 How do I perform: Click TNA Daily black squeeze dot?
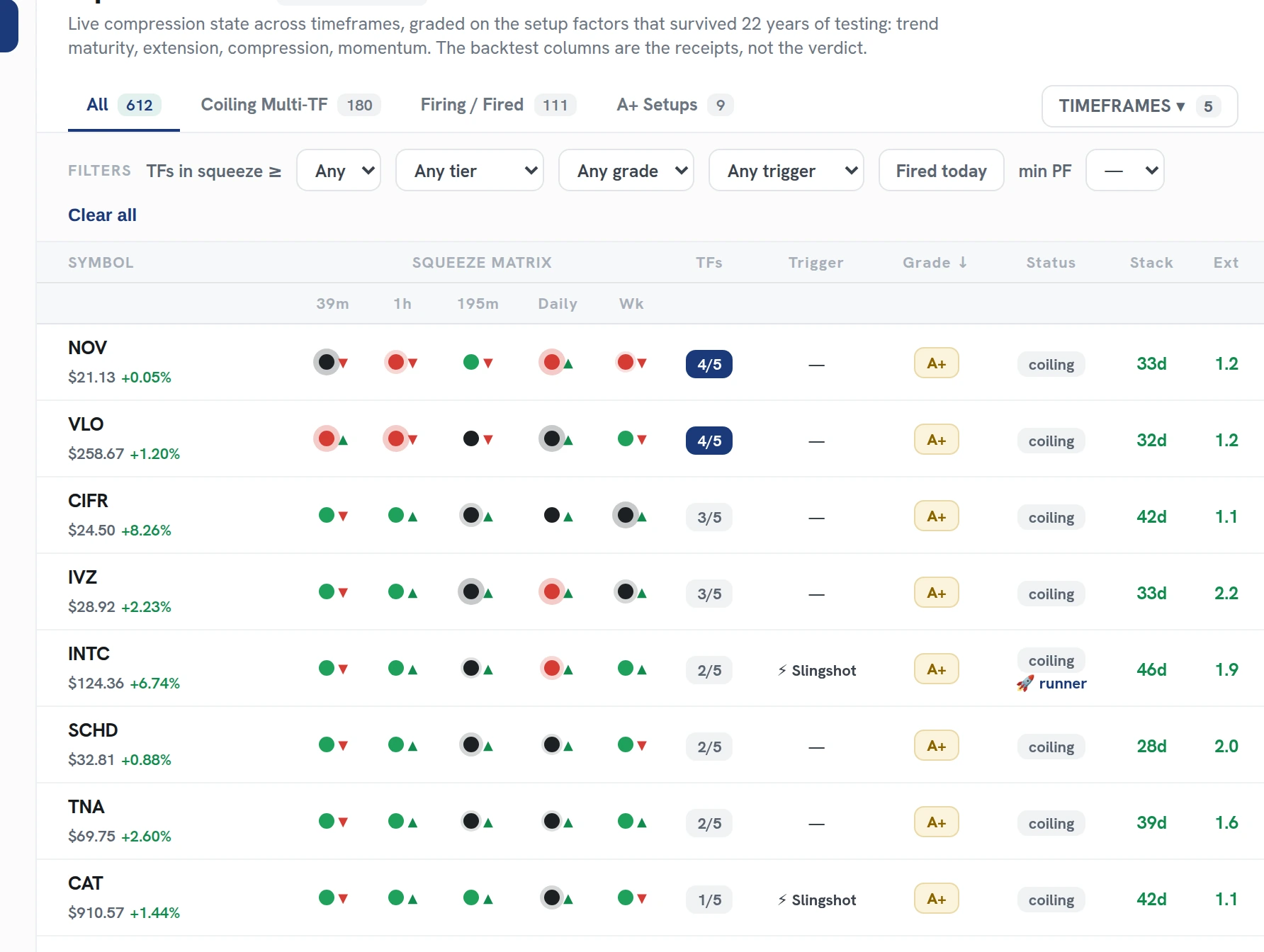pos(552,822)
